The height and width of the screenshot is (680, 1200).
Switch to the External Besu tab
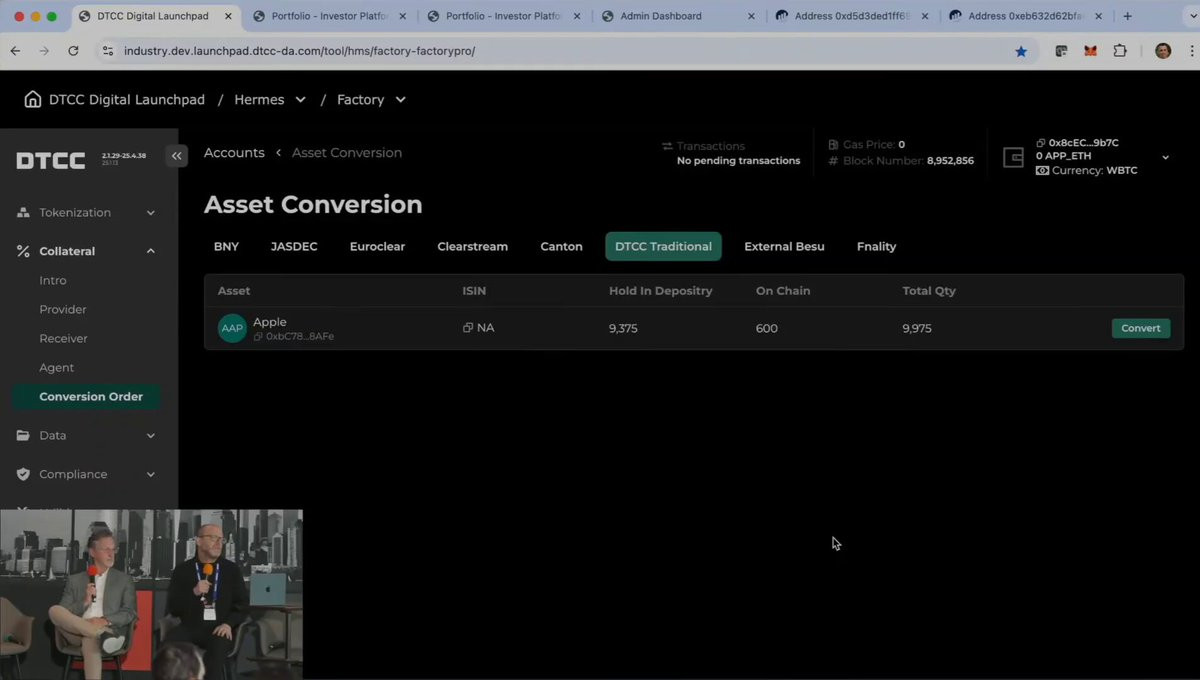(x=784, y=247)
